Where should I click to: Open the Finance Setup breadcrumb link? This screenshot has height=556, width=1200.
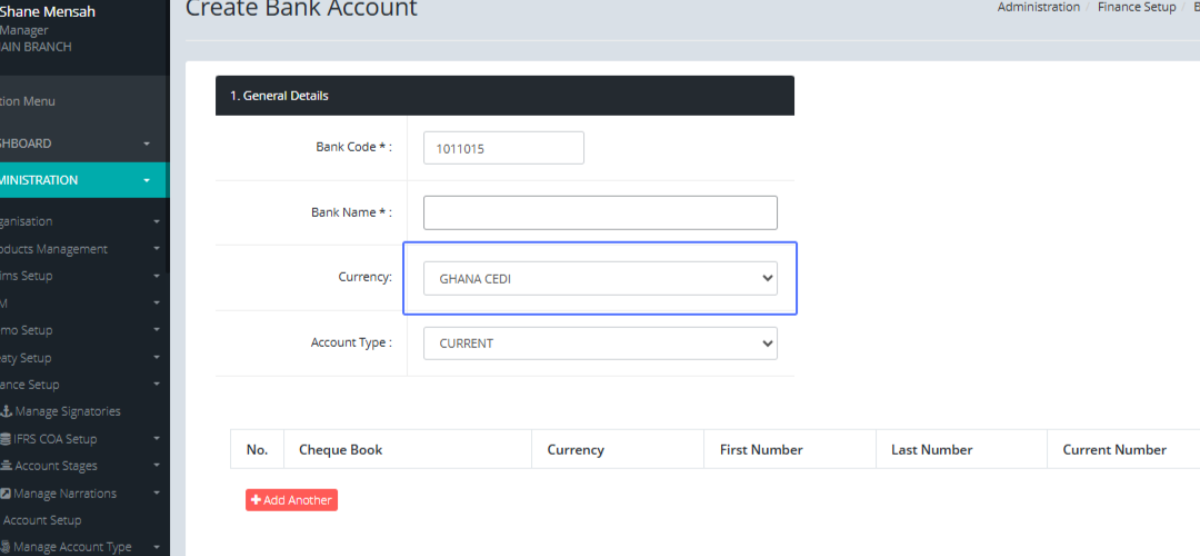pyautogui.click(x=1138, y=8)
